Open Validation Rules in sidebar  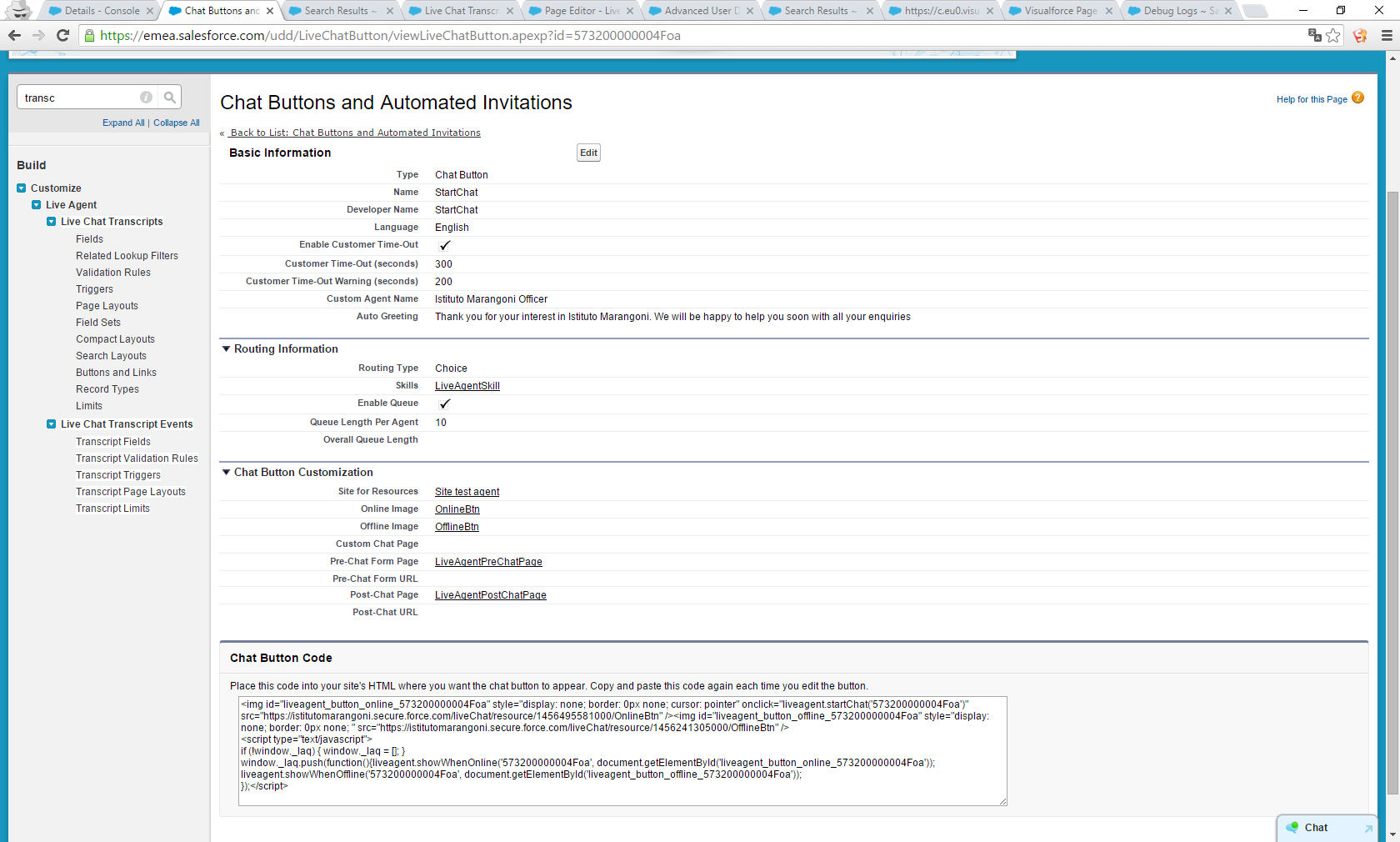pyautogui.click(x=113, y=273)
